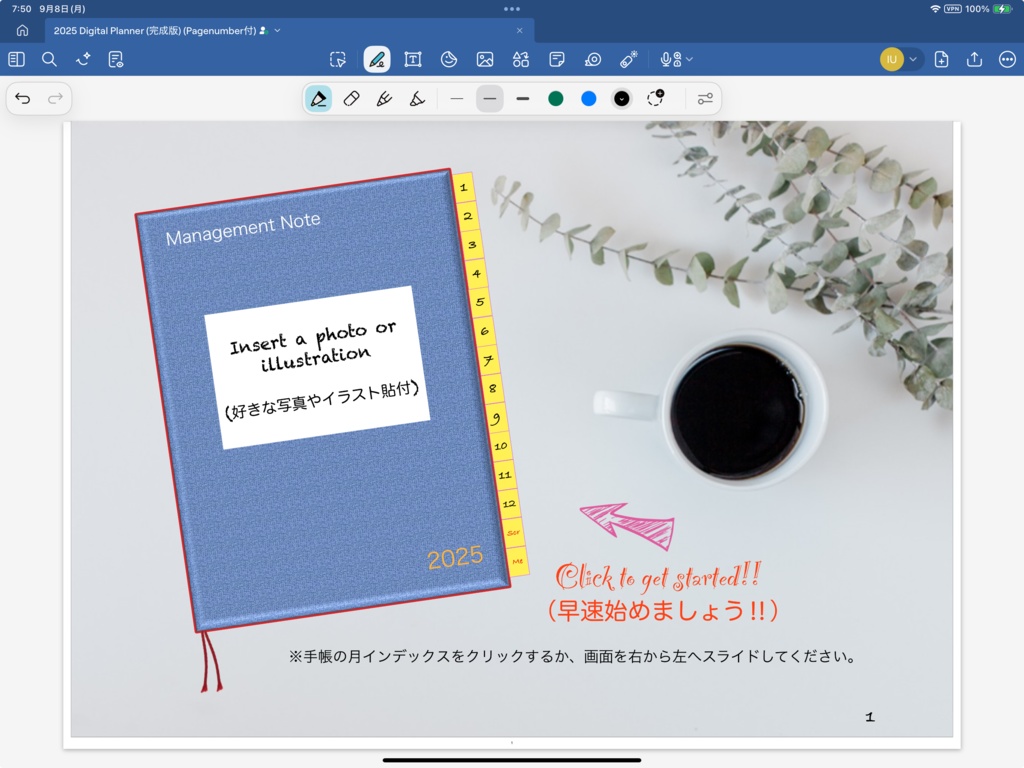Add a sticky note
The image size is (1024, 768).
point(557,59)
